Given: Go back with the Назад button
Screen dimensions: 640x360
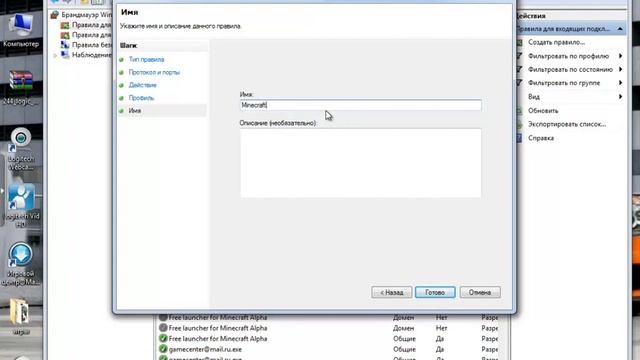Looking at the screenshot, I should (391, 292).
